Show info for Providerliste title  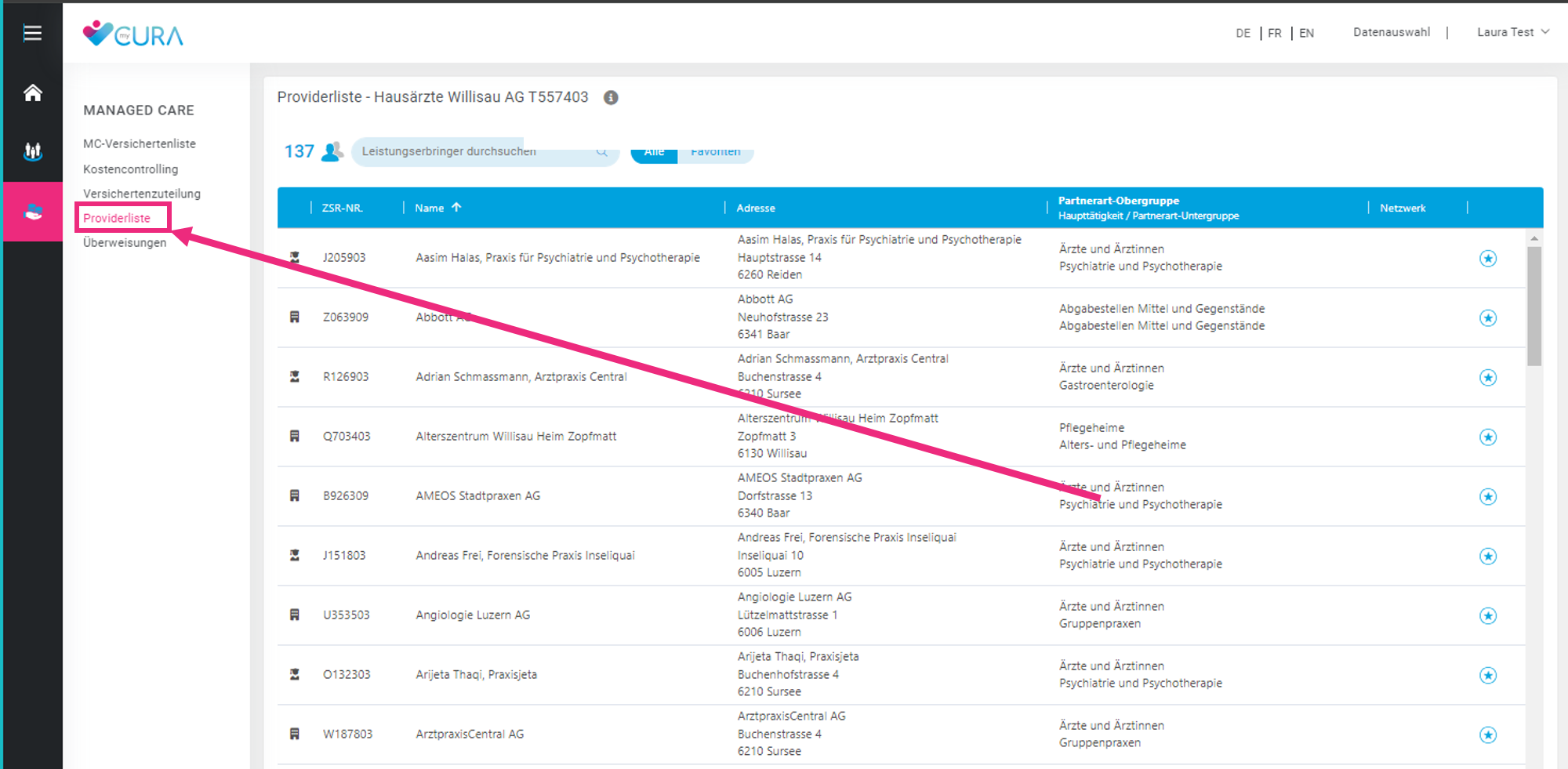[611, 97]
